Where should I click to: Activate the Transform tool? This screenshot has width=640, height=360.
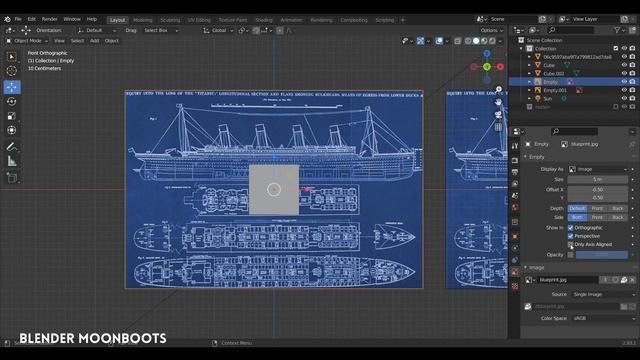11,130
